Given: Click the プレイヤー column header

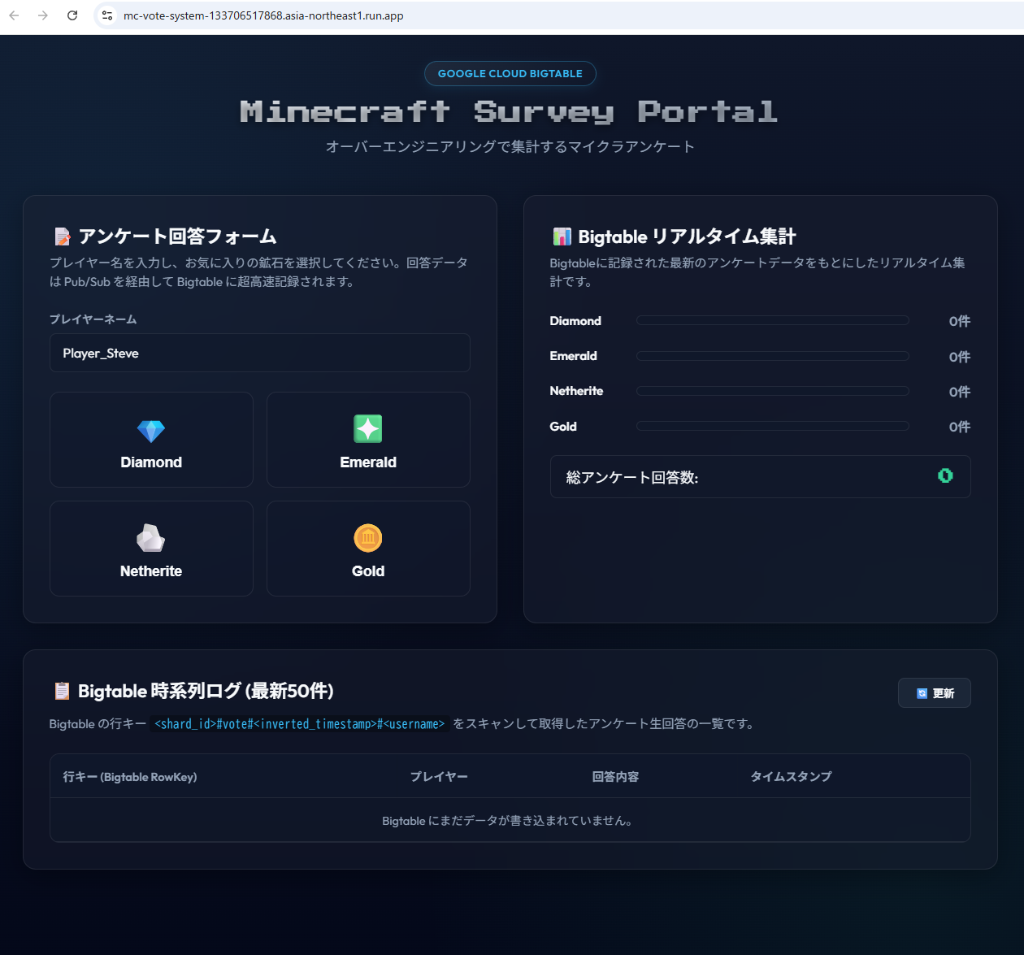Looking at the screenshot, I should coord(439,777).
